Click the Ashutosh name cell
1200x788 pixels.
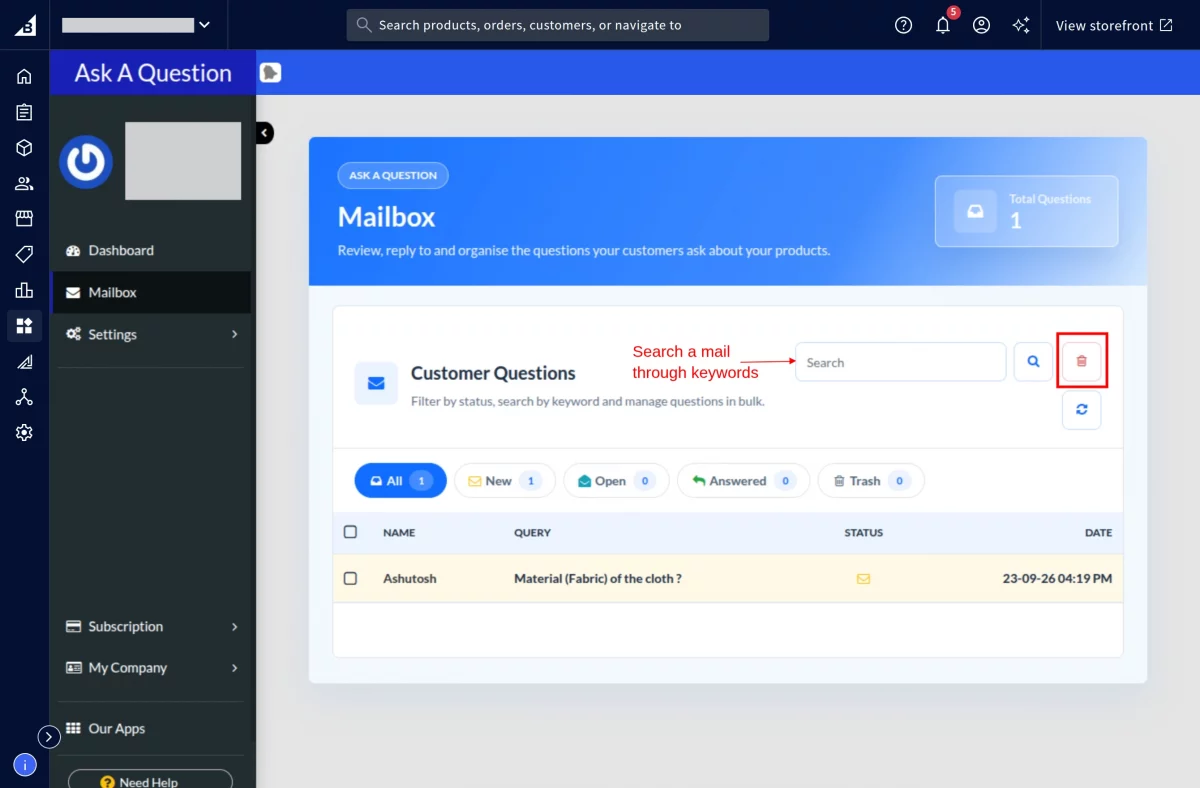[x=410, y=578]
